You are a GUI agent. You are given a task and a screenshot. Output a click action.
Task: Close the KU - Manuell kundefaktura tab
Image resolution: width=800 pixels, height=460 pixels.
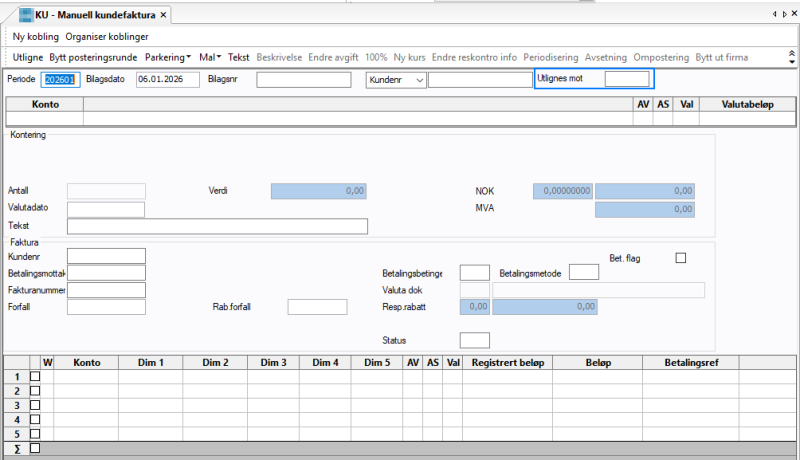[163, 15]
